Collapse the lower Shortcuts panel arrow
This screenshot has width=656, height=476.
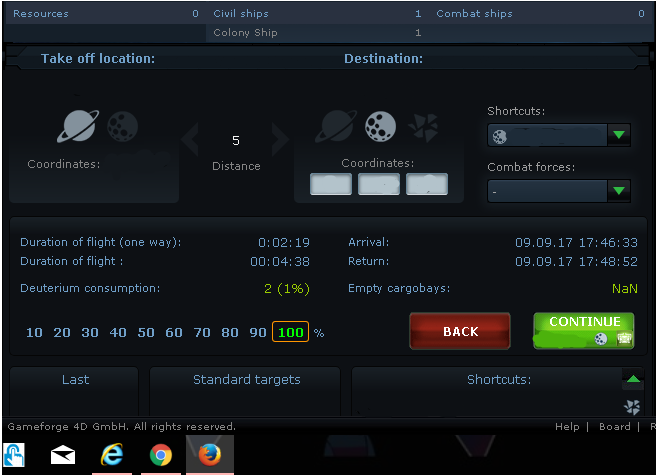tap(633, 379)
